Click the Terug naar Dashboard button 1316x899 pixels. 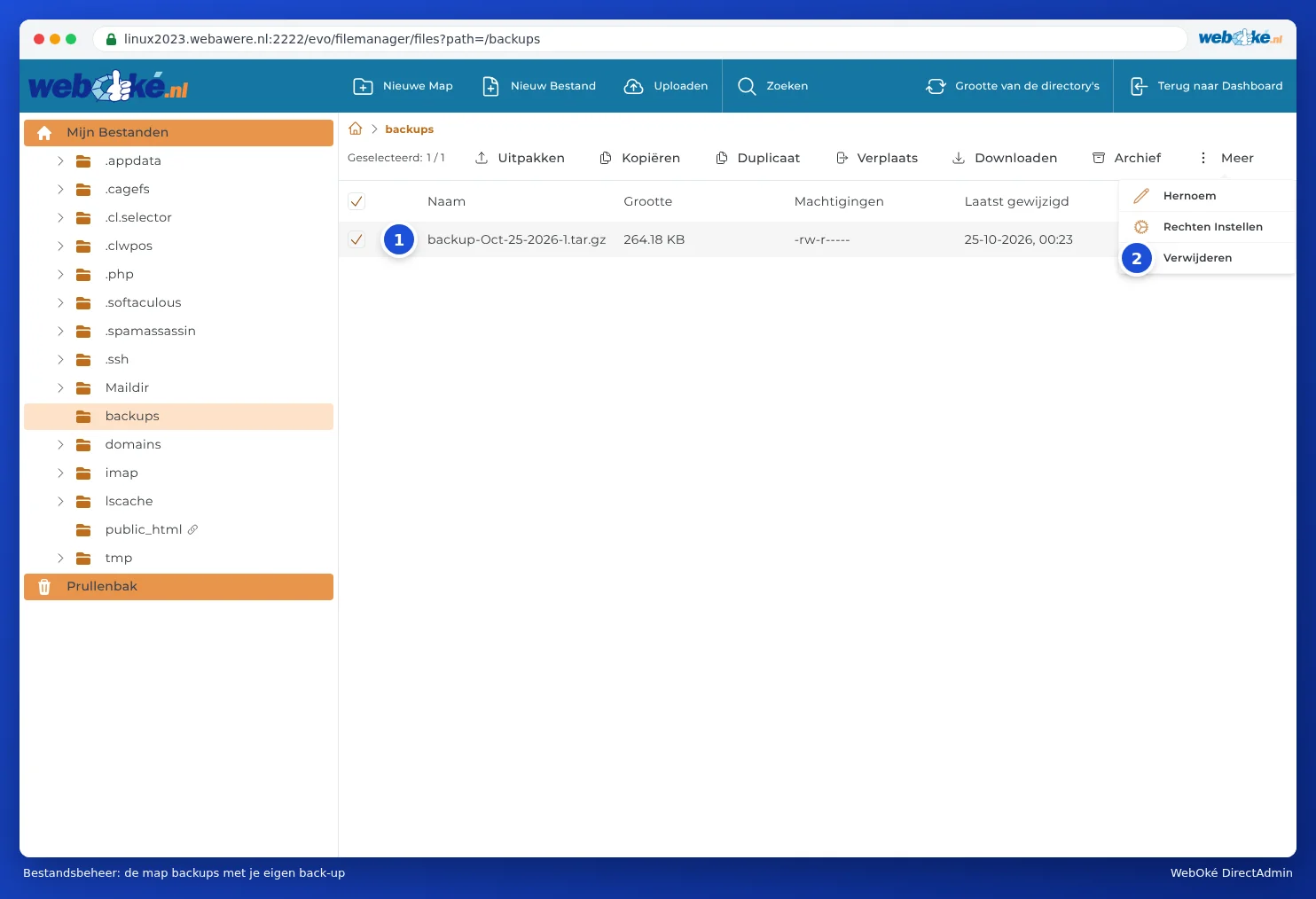pyautogui.click(x=1206, y=86)
